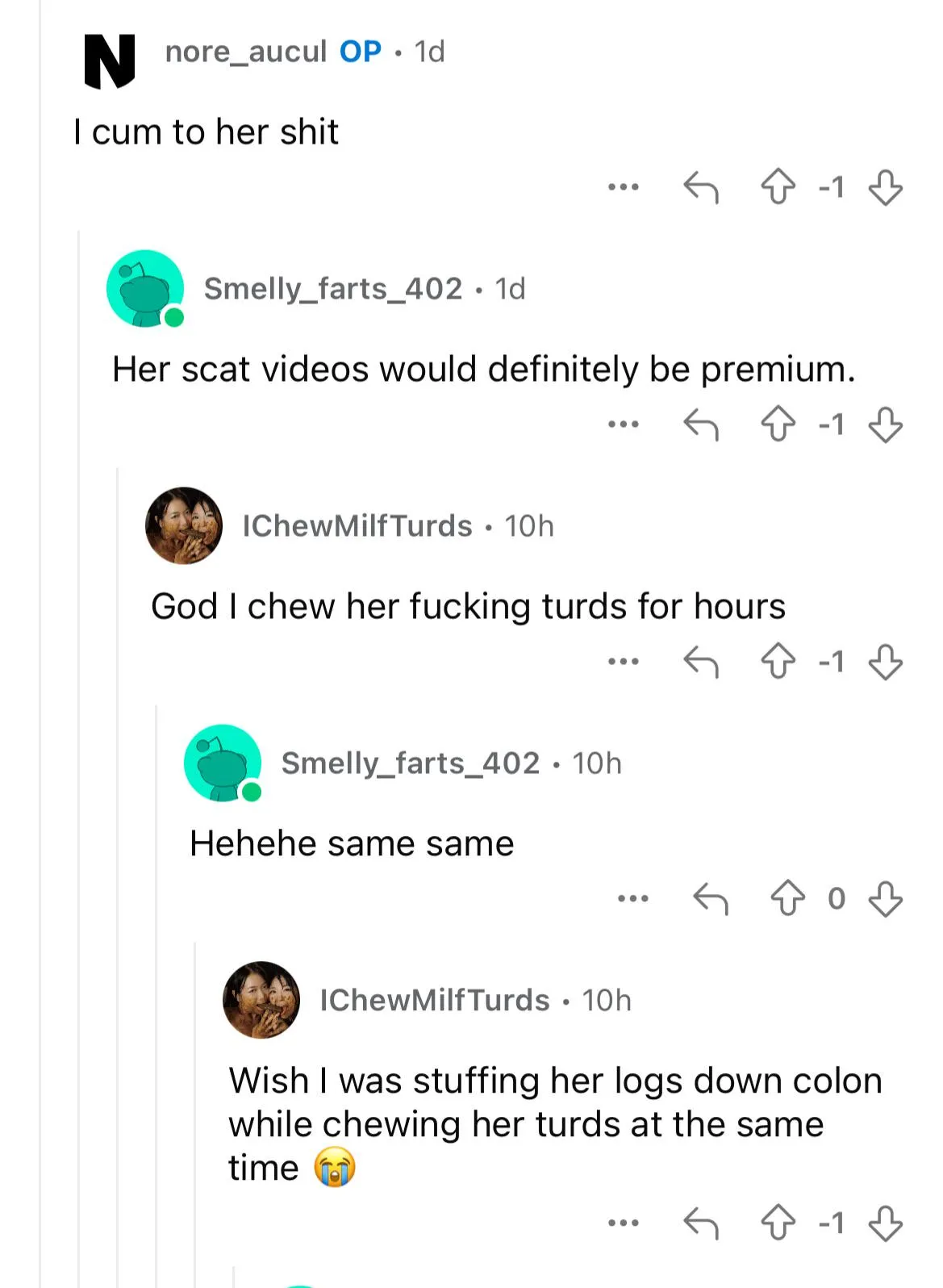Screen dimensions: 943x1288
Task: Upvote the "Hehehe same same" comment
Action: click(x=787, y=898)
